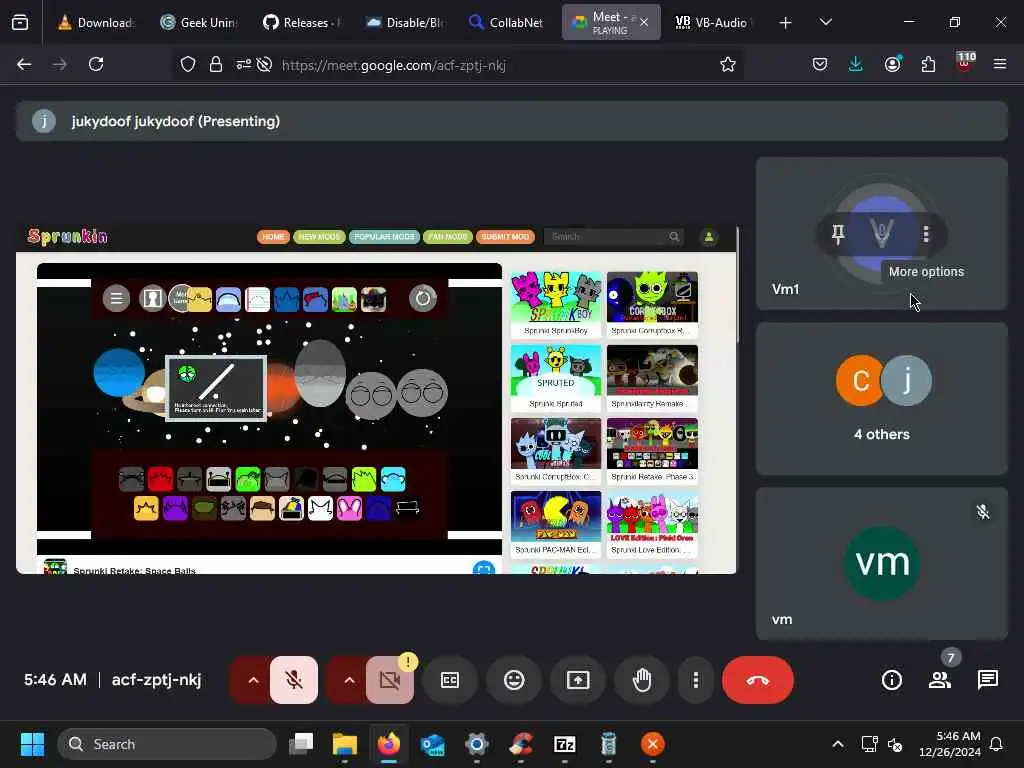Expand audio settings chevron

pos(253,680)
